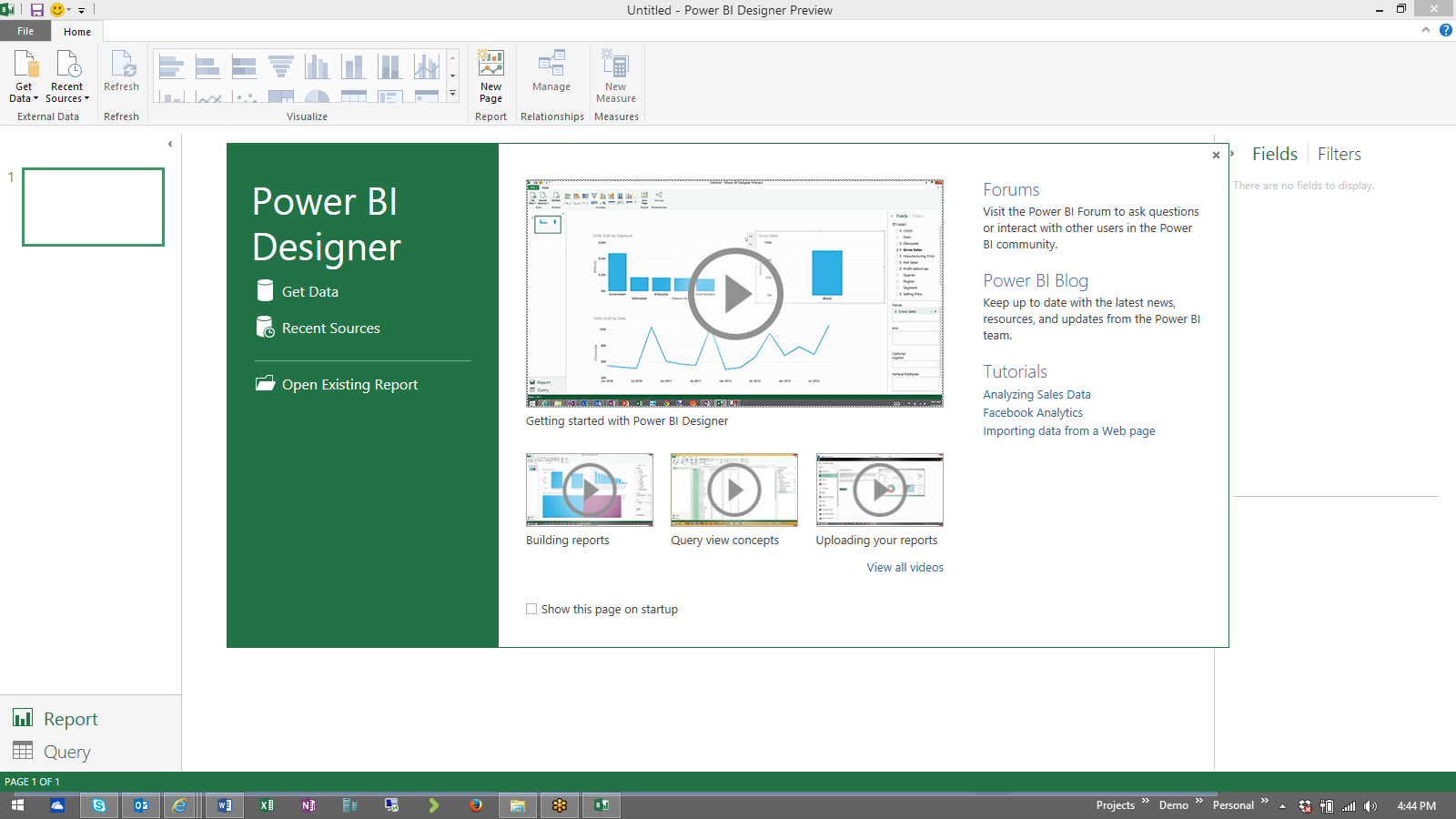The height and width of the screenshot is (819, 1456).
Task: Click Recent Sources on the welcome panel
Action: [318, 328]
